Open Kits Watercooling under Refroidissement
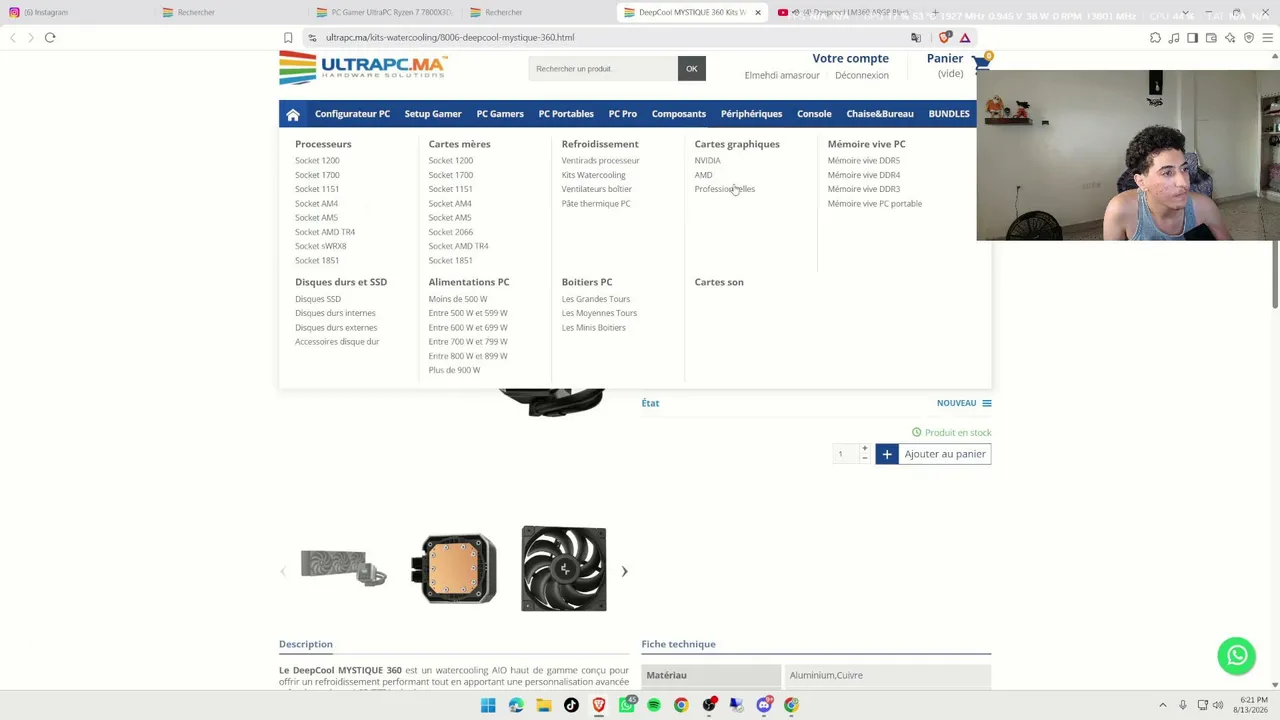1280x720 pixels. [x=593, y=175]
